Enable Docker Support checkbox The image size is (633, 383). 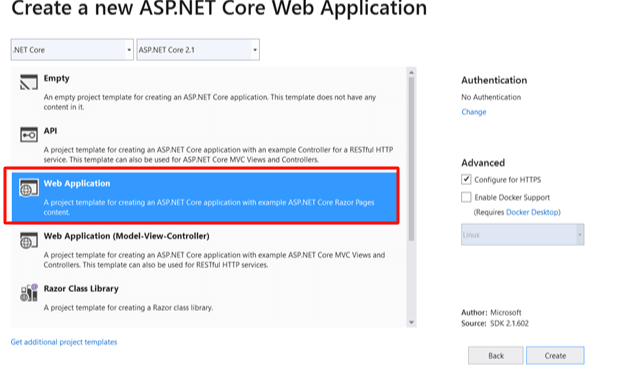pos(466,197)
